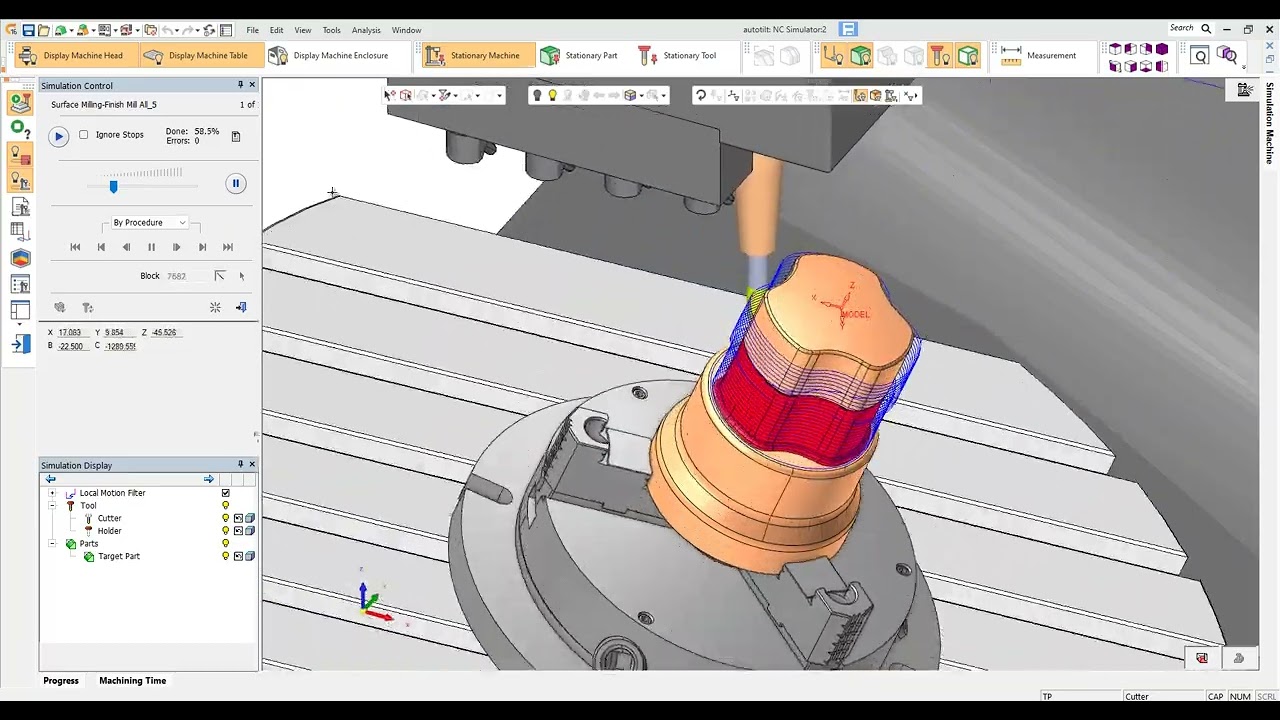This screenshot has width=1280, height=720.
Task: Click the exit simulator icon in left sidebar
Action: click(20, 345)
